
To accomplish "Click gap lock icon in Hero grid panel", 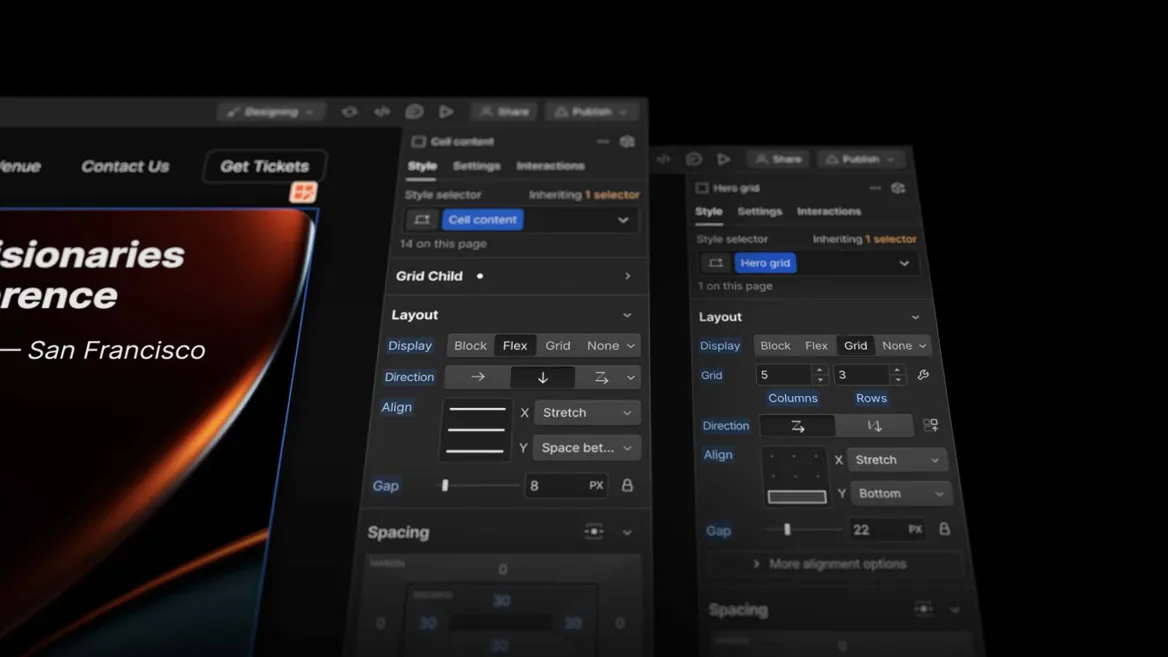I will pyautogui.click(x=945, y=529).
